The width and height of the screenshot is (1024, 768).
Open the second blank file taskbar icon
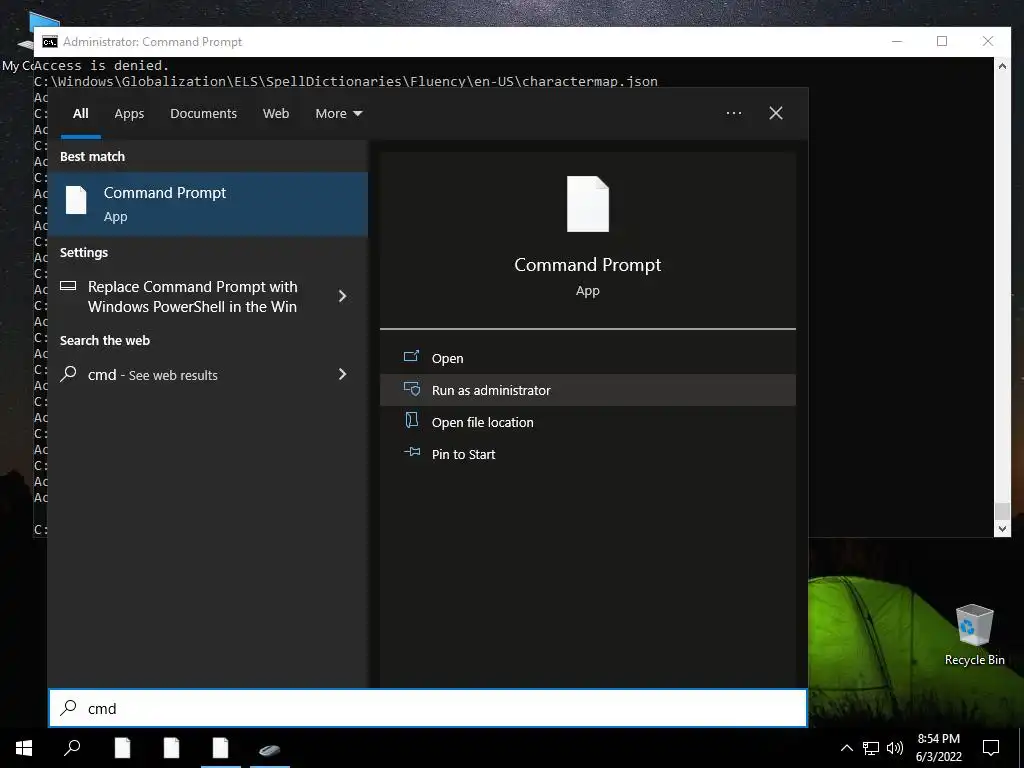[171, 748]
